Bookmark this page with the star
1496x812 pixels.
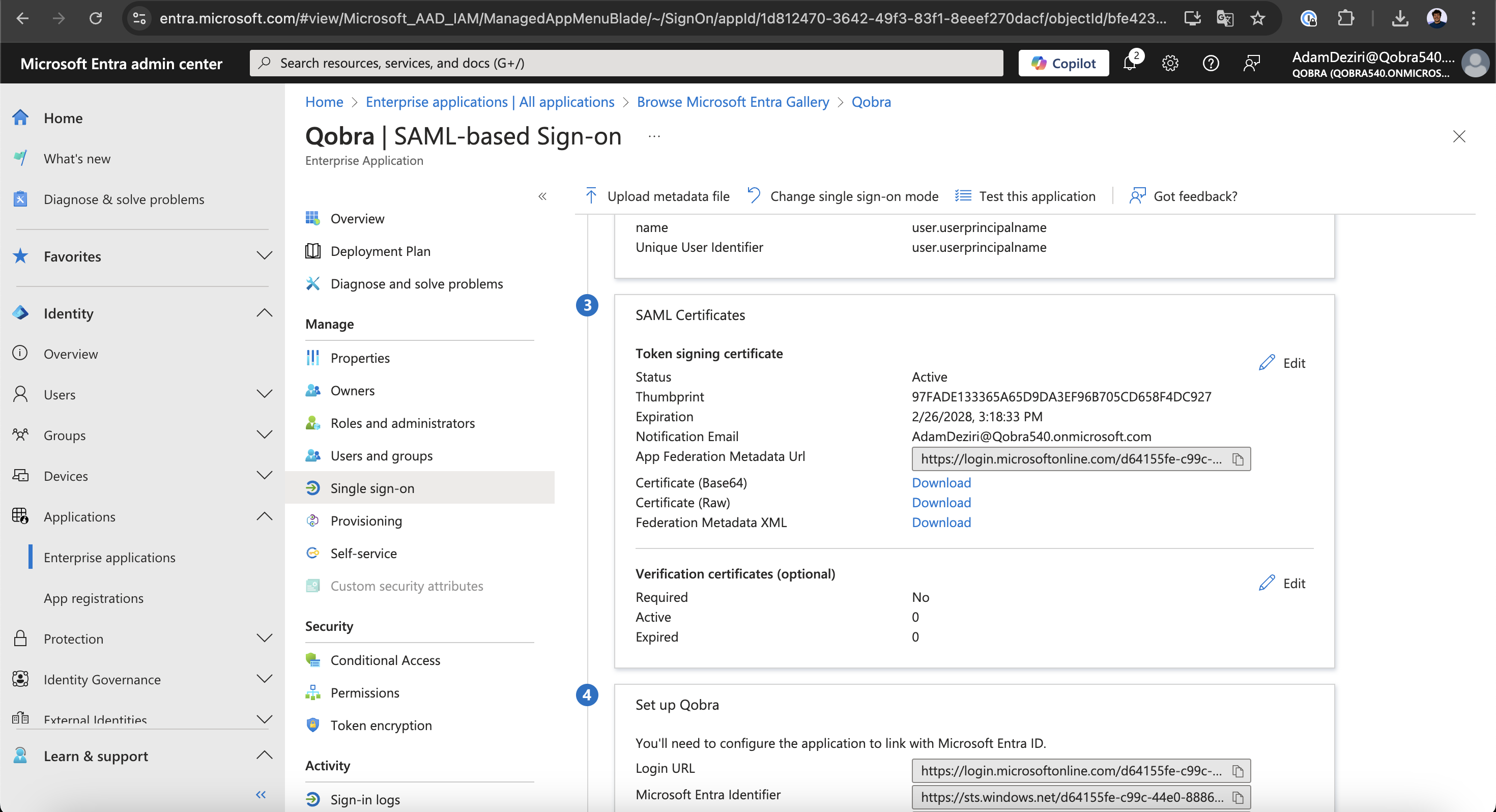(1257, 19)
